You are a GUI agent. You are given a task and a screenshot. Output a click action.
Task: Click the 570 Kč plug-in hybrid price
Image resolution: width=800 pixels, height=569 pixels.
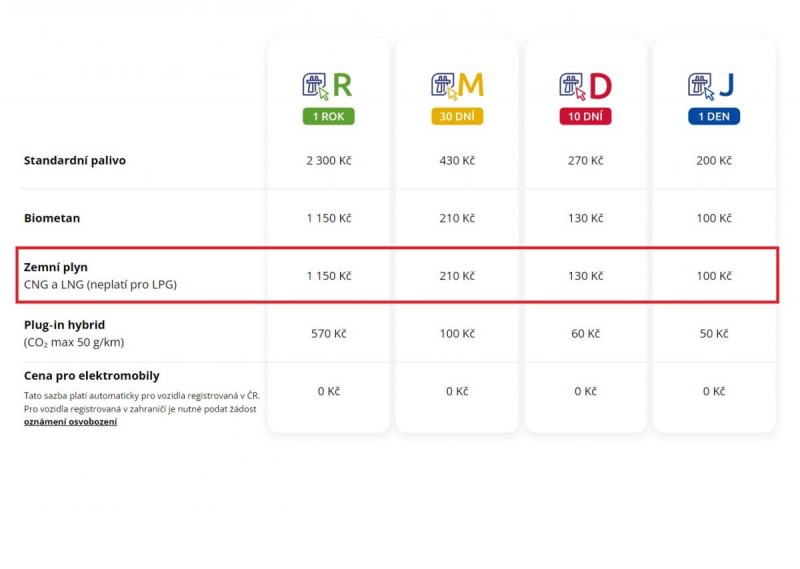[328, 334]
